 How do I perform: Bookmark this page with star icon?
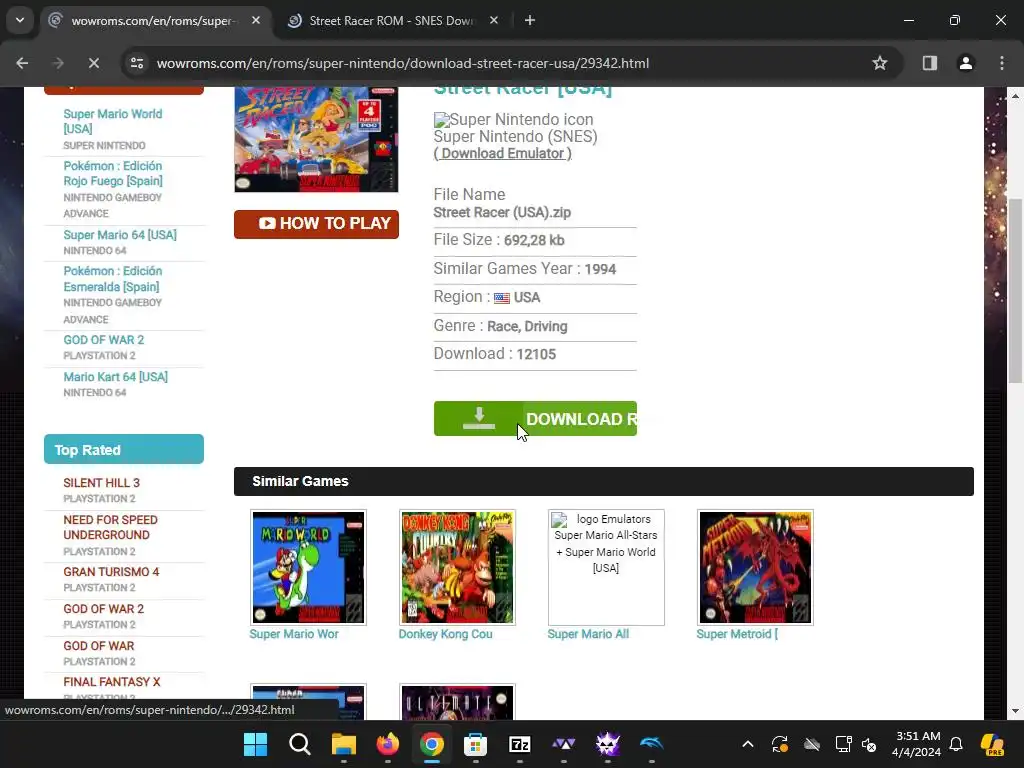click(880, 63)
